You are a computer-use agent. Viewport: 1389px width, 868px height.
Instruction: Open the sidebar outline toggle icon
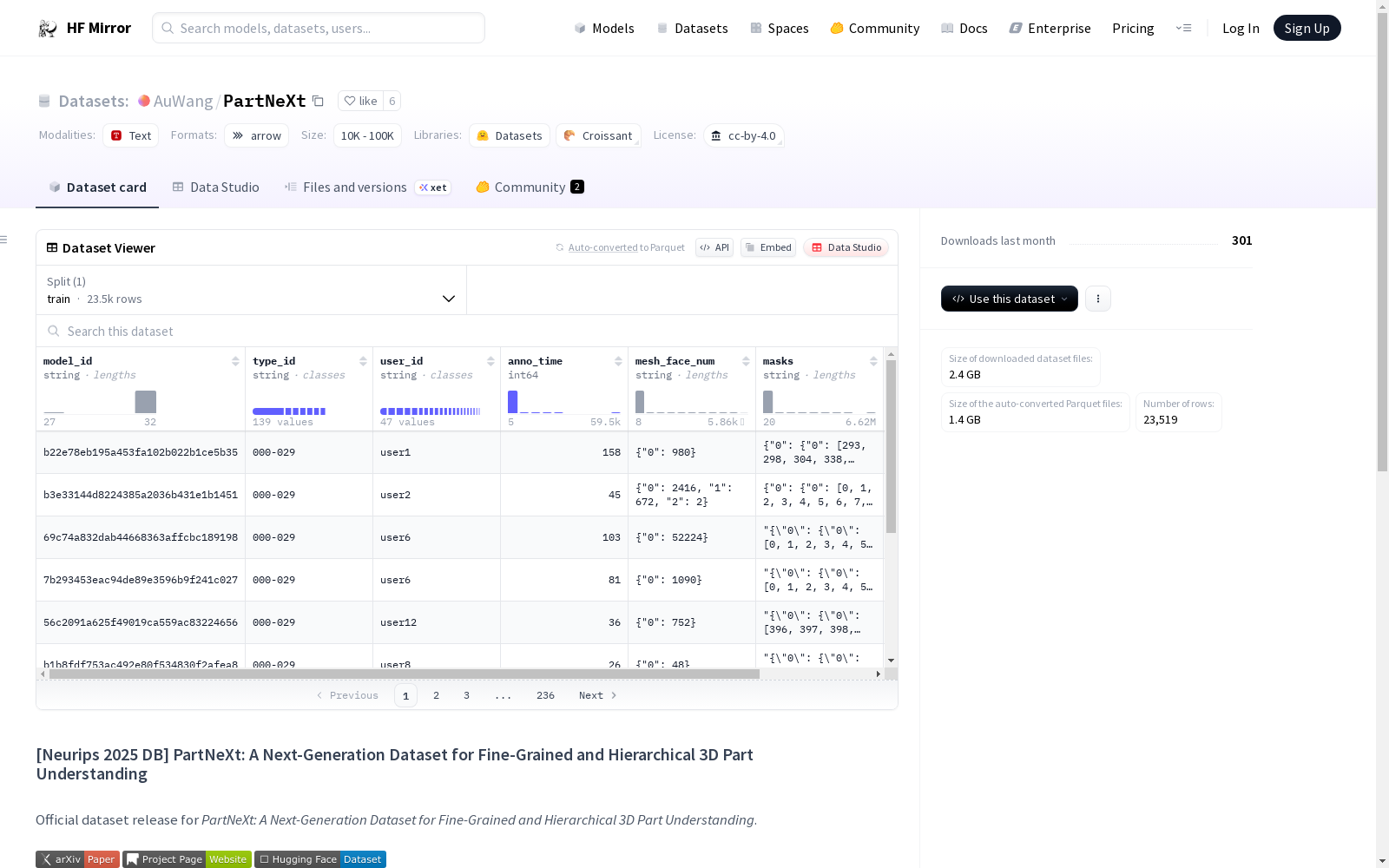(4, 240)
